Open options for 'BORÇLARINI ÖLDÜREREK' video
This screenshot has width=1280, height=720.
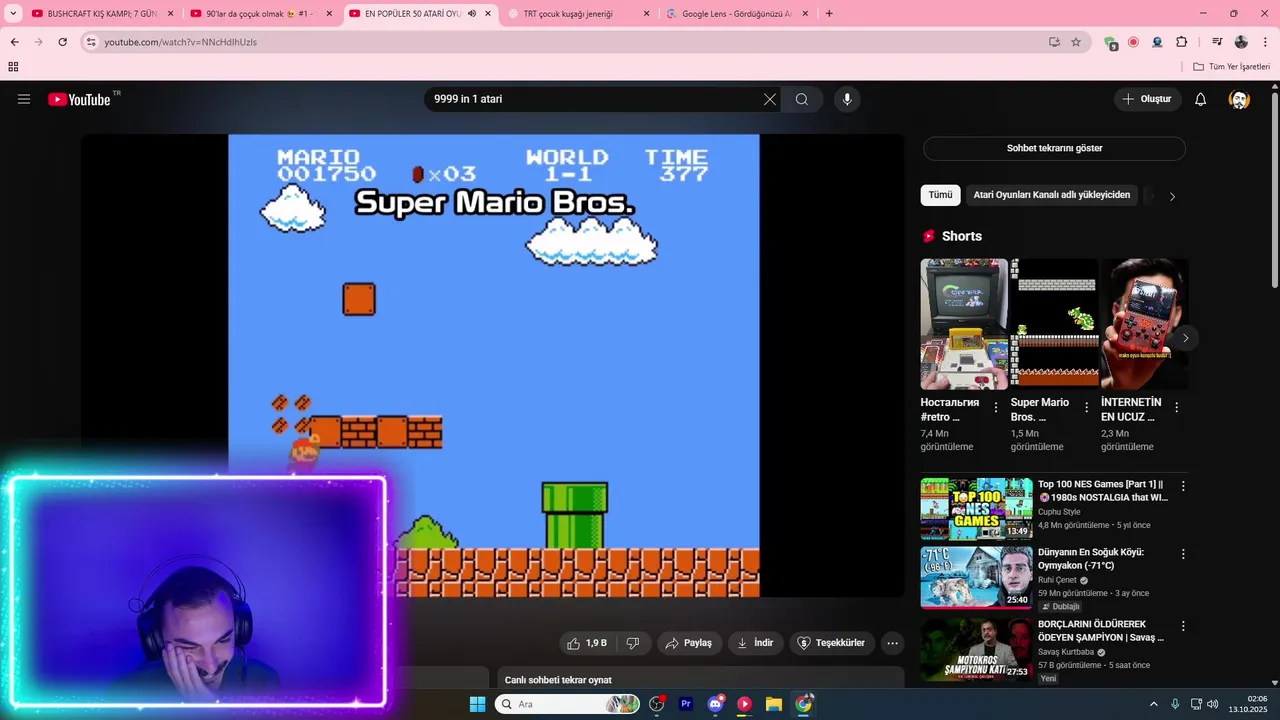pos(1183,626)
